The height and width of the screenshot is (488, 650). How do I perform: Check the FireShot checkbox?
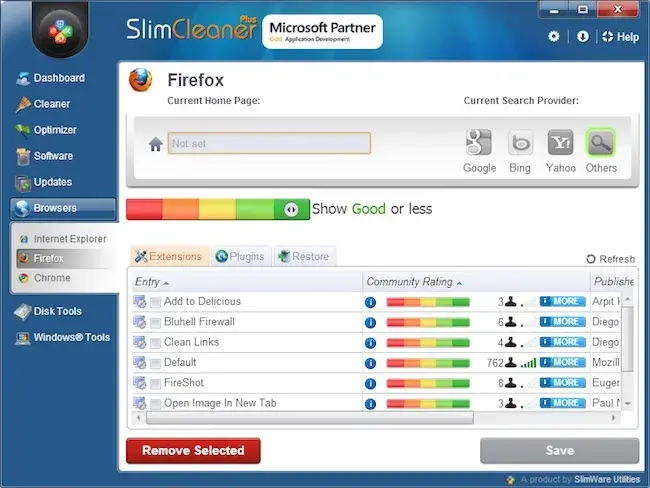155,384
